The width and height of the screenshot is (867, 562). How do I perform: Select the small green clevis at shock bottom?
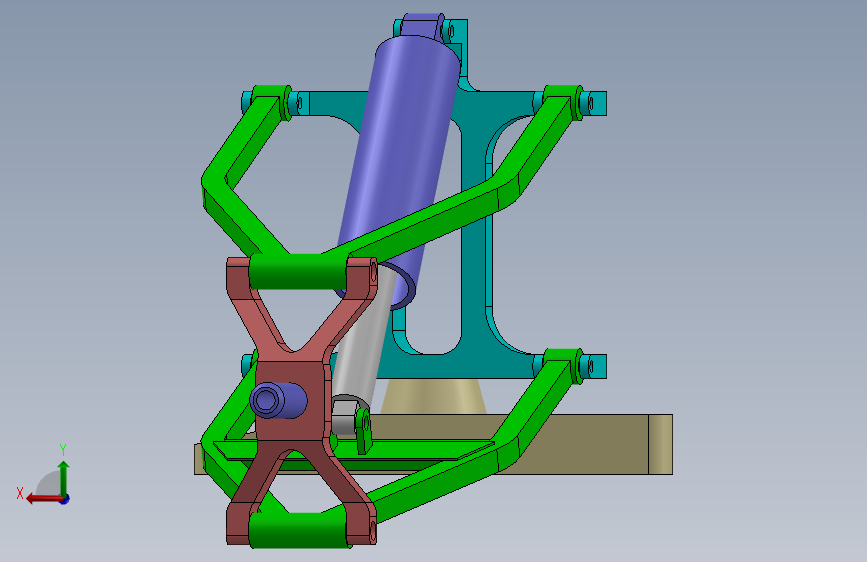coord(363,430)
